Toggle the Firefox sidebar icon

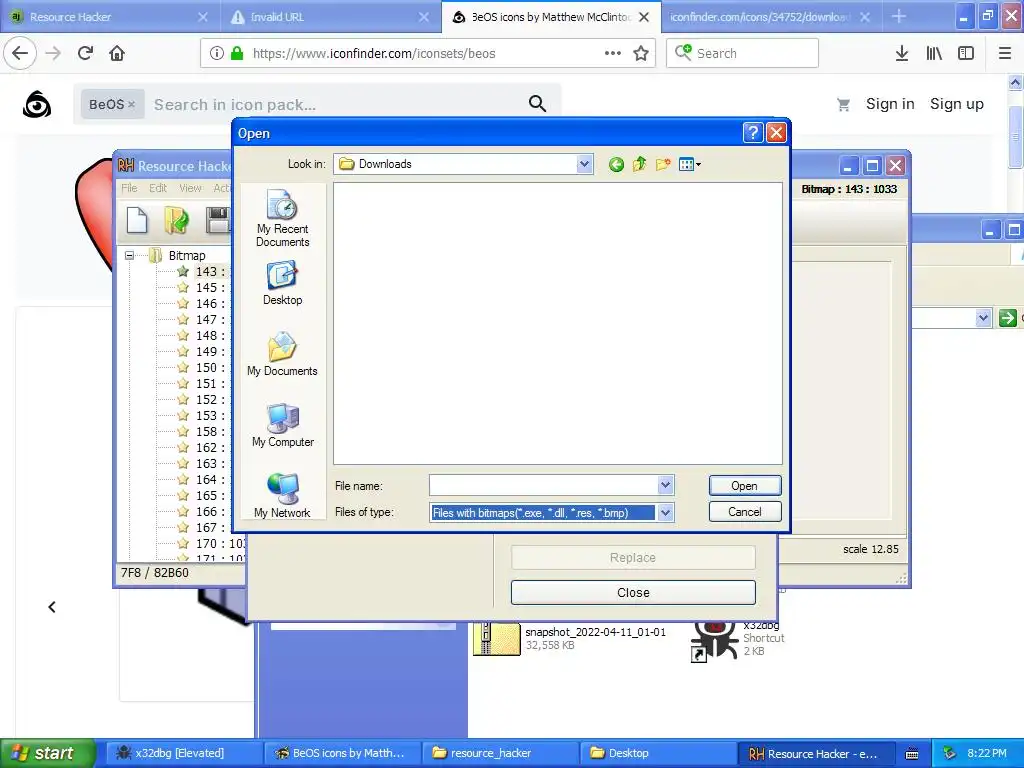click(966, 53)
